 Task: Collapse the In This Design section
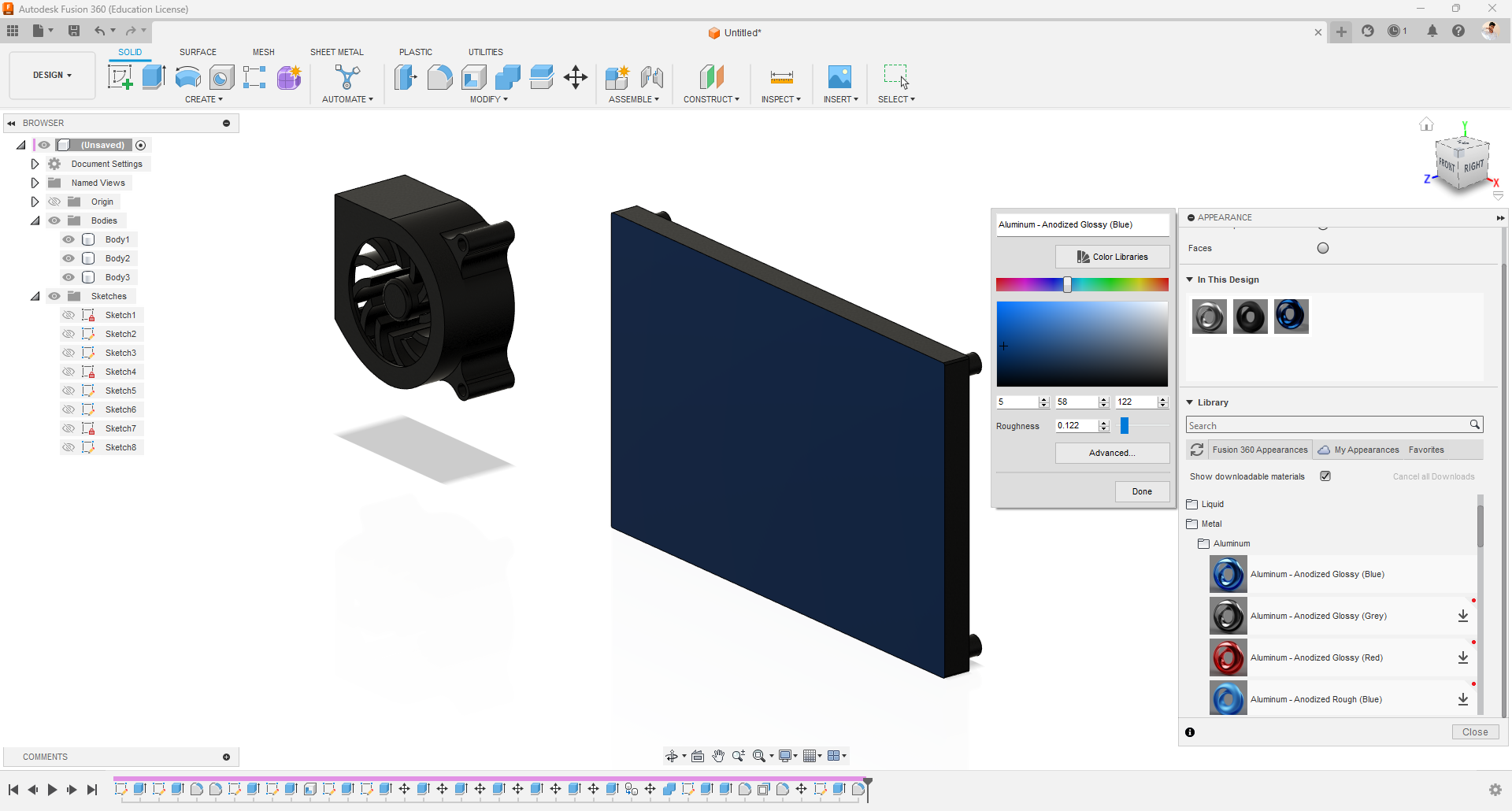click(1190, 280)
